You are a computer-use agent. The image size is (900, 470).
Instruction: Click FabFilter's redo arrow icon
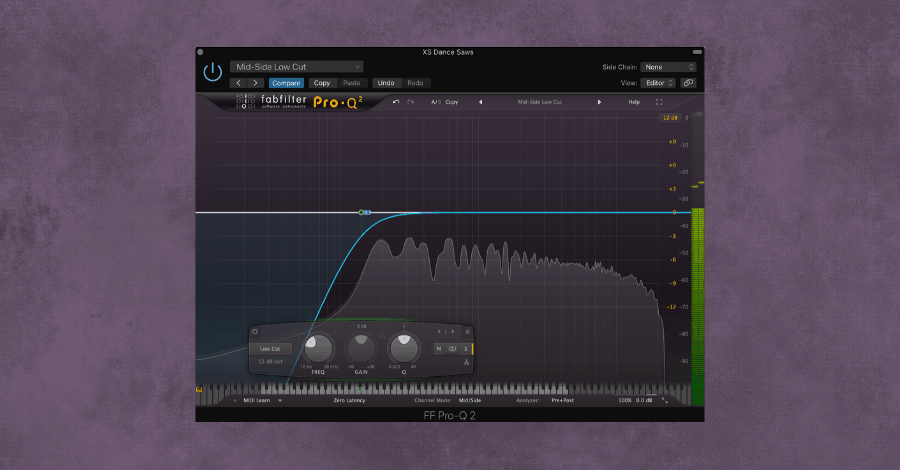[x=410, y=102]
